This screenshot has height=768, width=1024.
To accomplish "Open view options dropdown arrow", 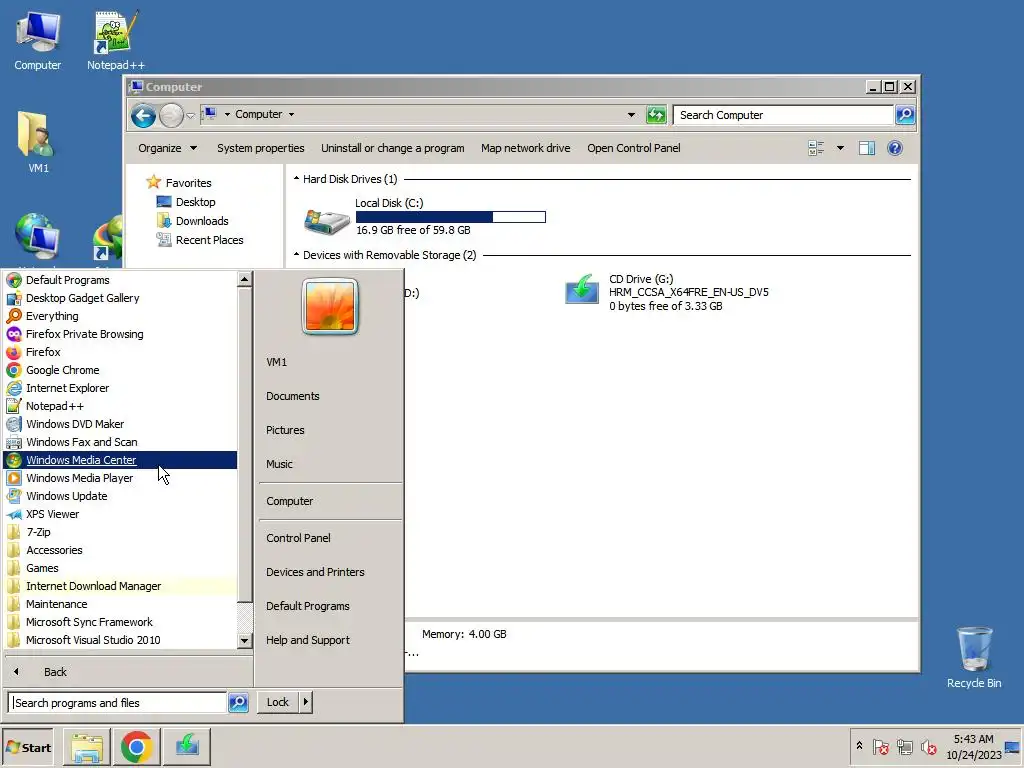I will [840, 148].
